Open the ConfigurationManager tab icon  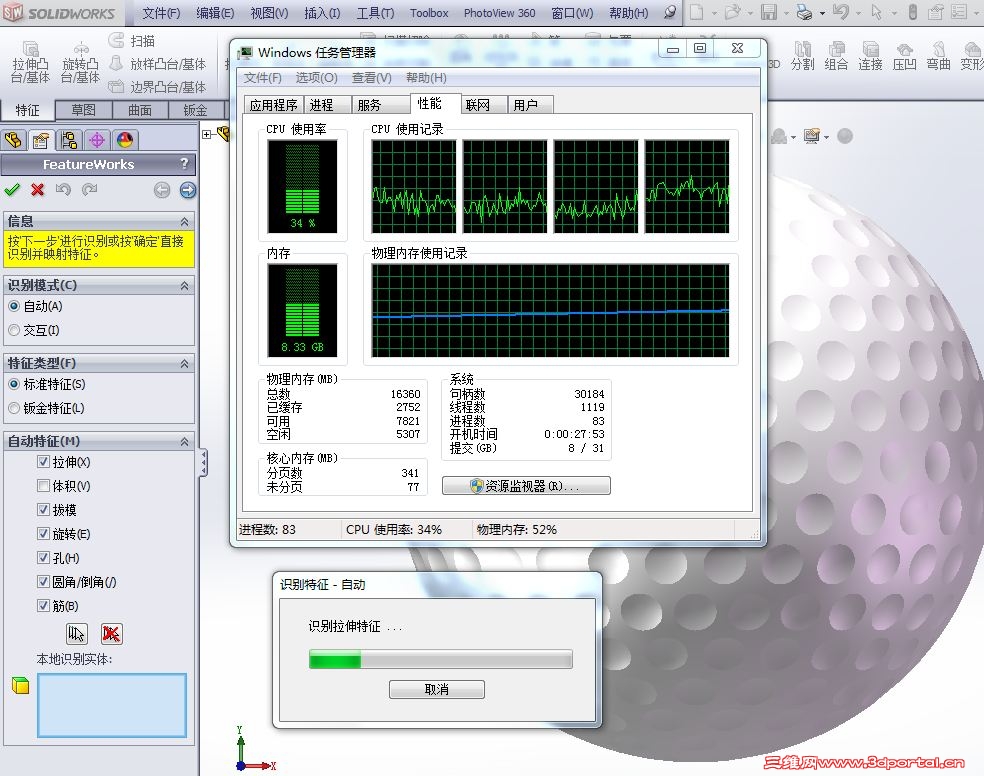pyautogui.click(x=69, y=140)
